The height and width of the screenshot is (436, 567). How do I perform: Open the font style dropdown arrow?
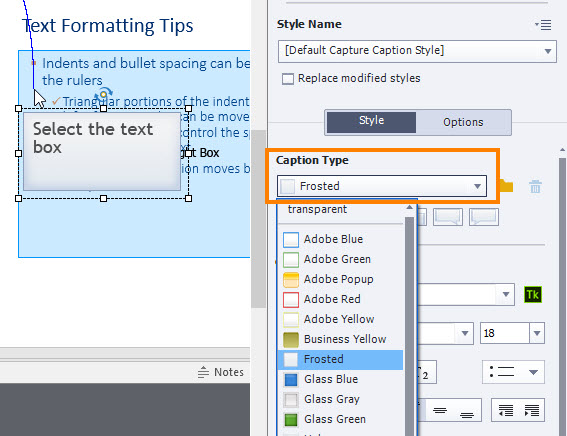465,333
